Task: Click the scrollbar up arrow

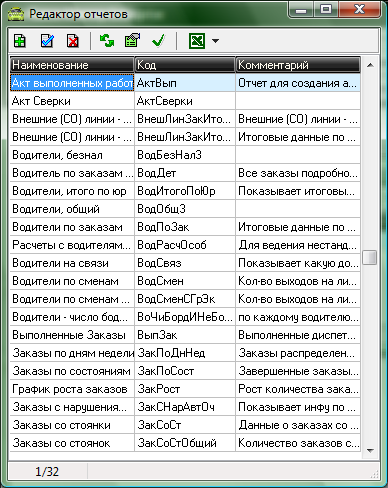Action: pyautogui.click(x=370, y=65)
